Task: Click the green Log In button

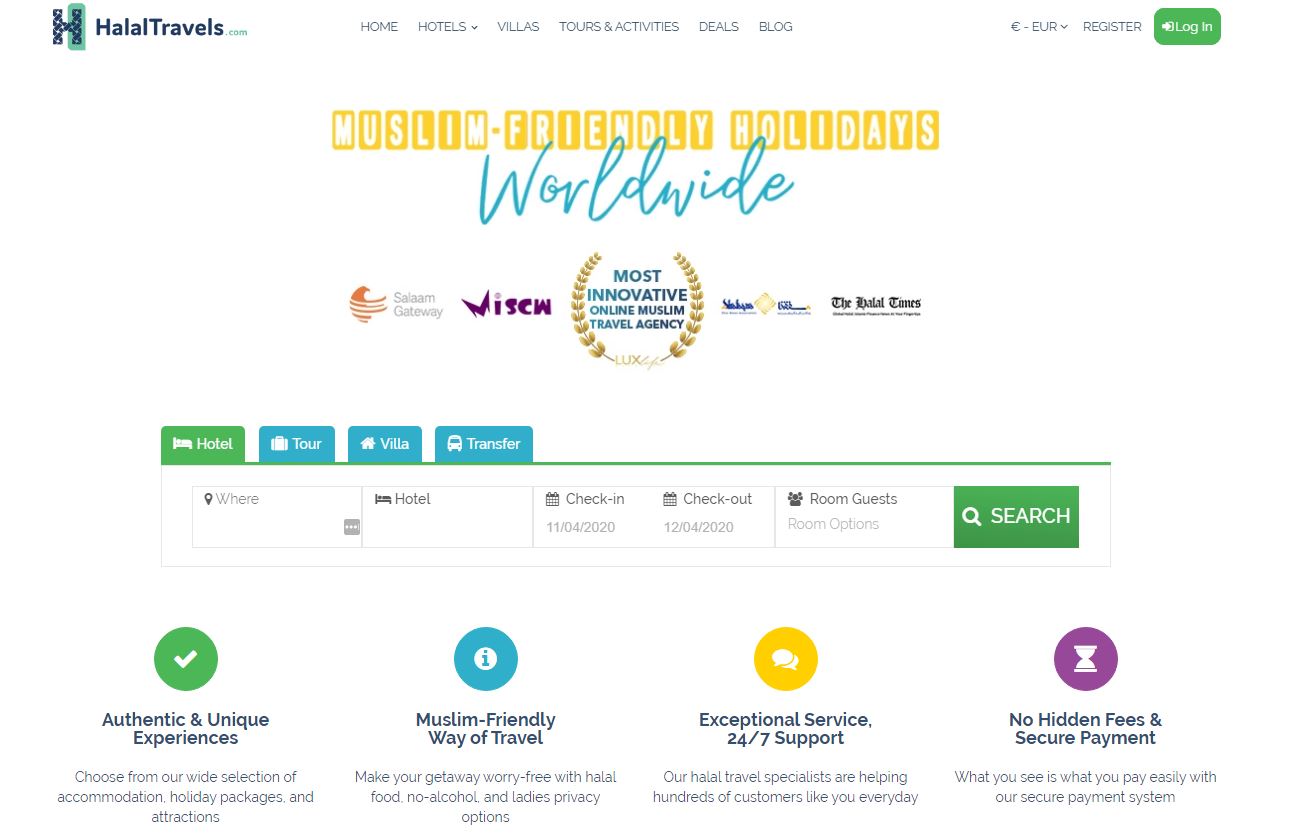Action: pyautogui.click(x=1187, y=27)
